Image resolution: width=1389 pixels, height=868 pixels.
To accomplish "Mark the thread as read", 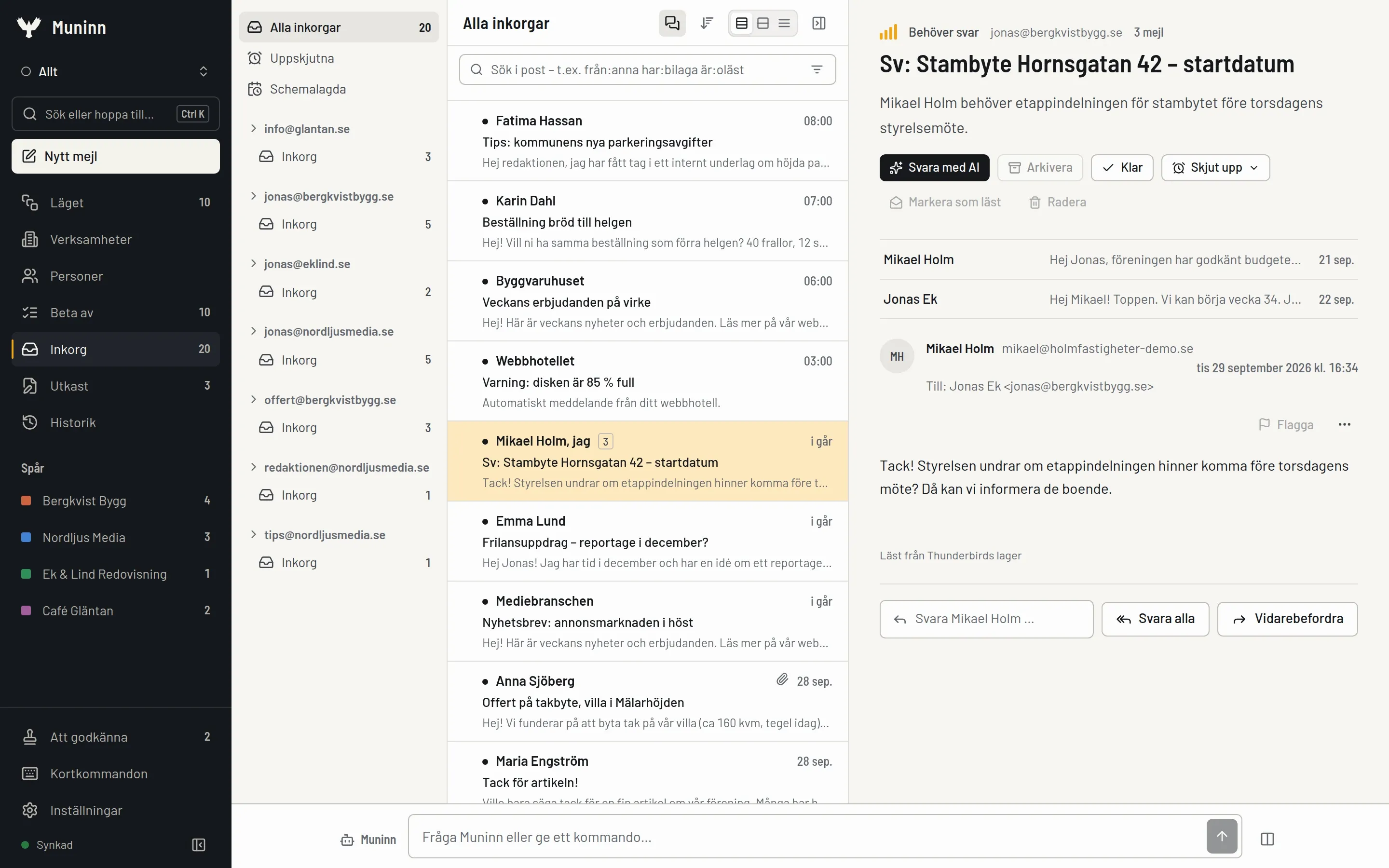I will (x=945, y=202).
